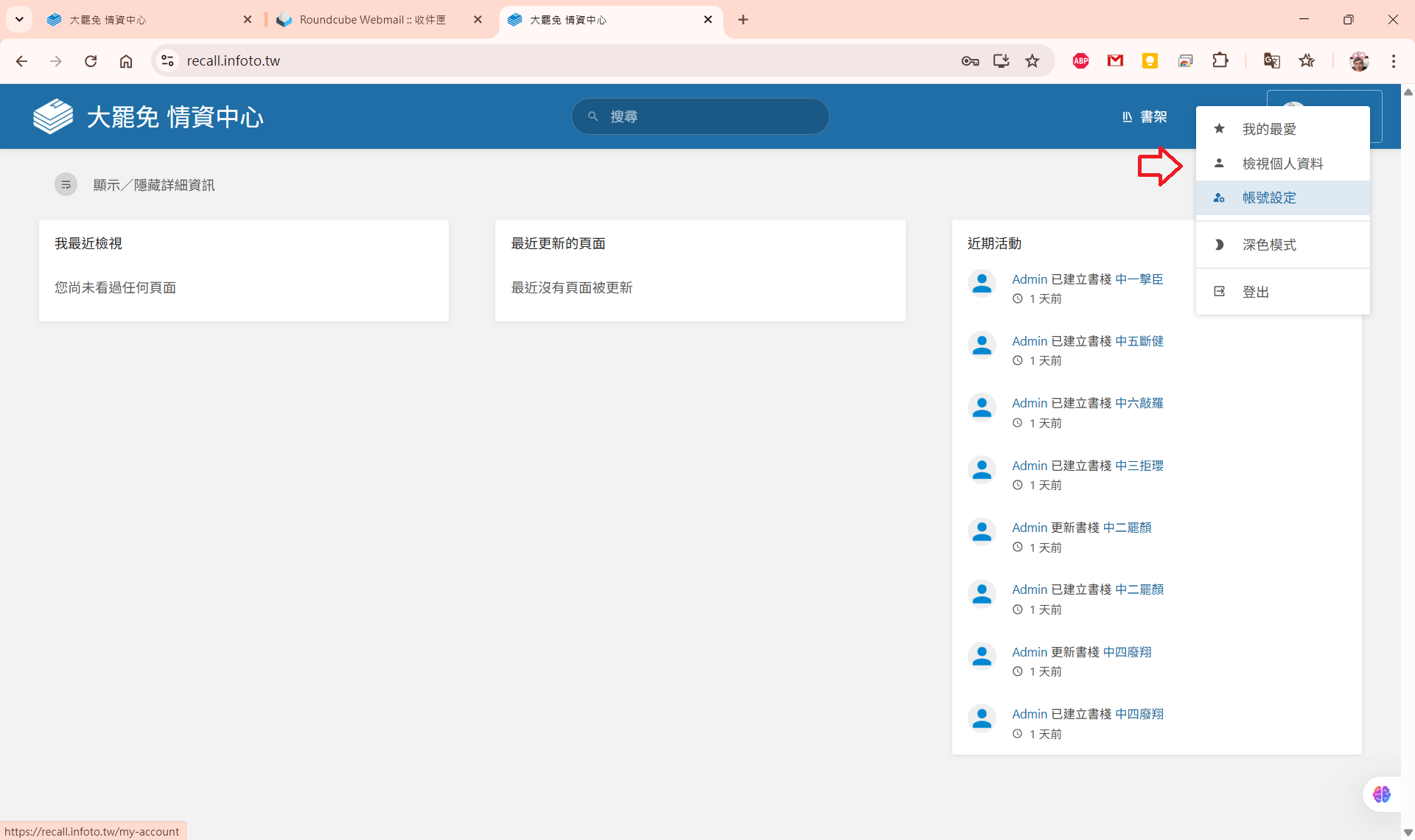The image size is (1415, 840).
Task: Select 帳號設定 from user menu
Action: click(x=1268, y=197)
